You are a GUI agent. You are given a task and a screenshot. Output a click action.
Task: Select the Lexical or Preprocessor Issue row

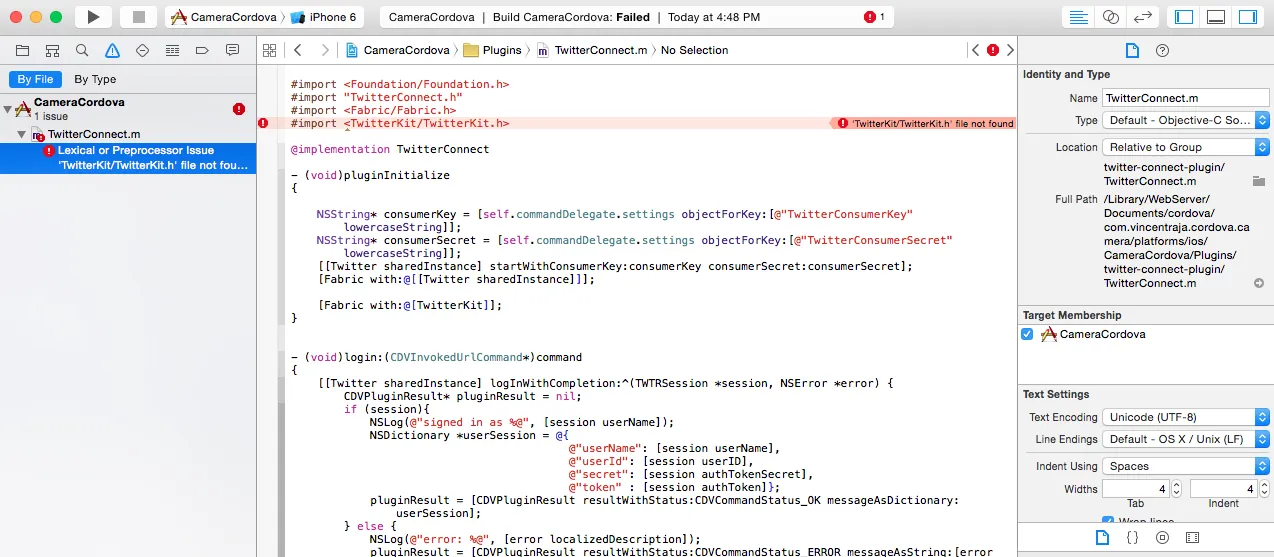(128, 158)
